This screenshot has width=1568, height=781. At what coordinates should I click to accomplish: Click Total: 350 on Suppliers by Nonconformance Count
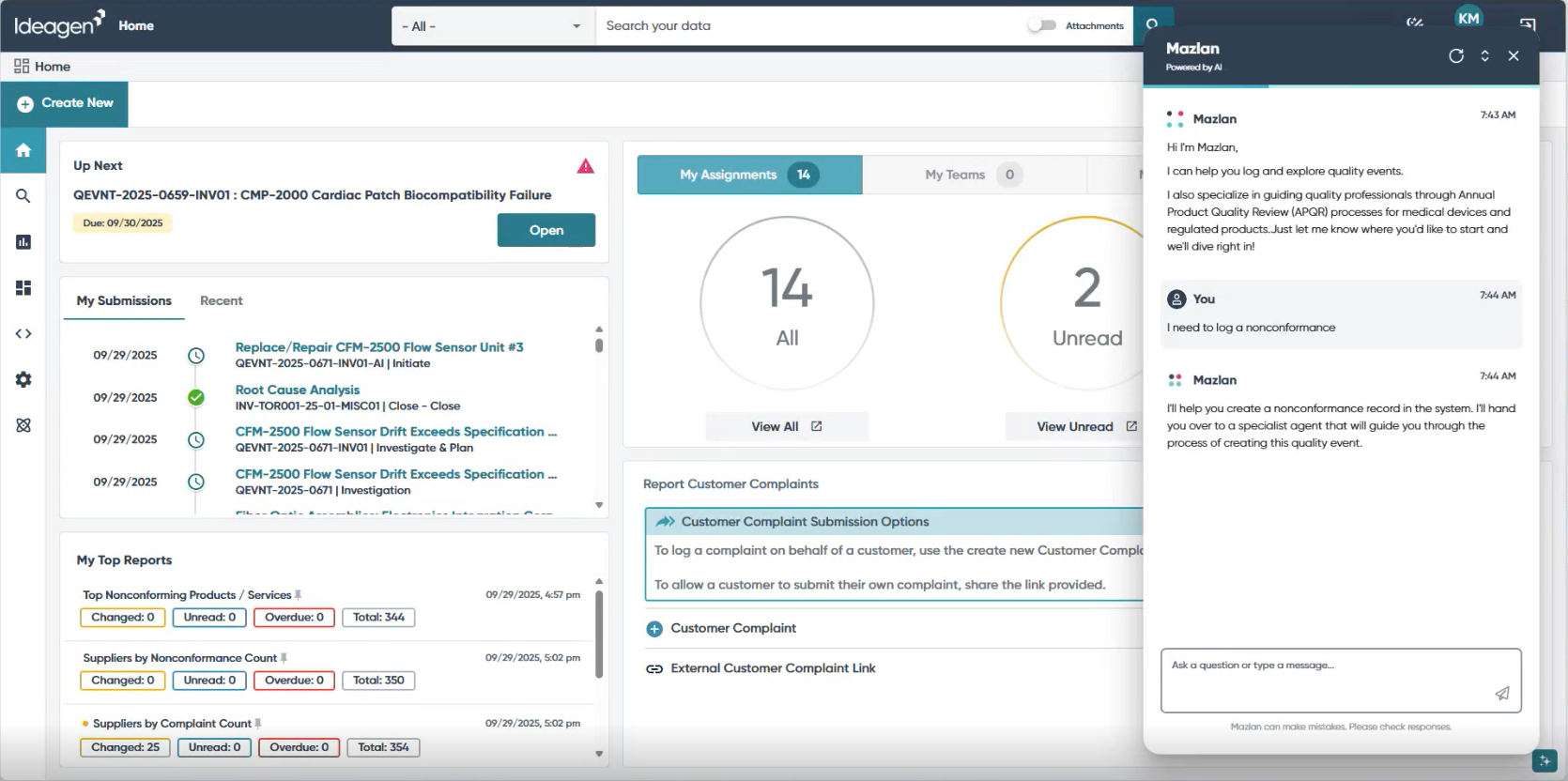[378, 681]
